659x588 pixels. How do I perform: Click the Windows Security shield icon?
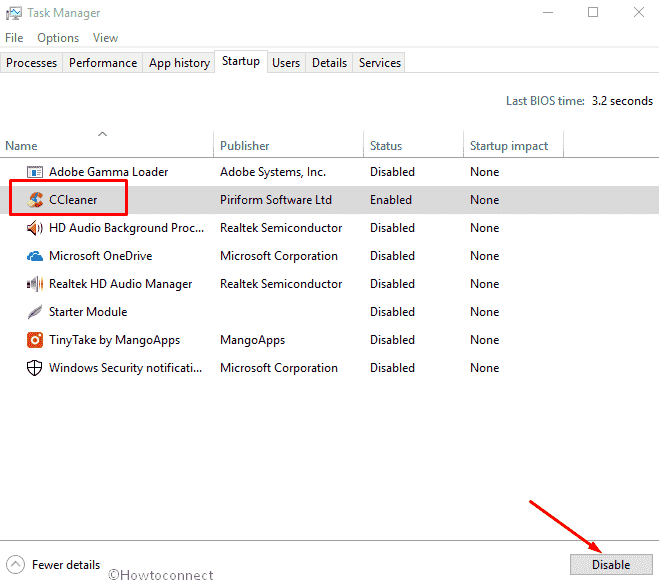click(x=34, y=368)
